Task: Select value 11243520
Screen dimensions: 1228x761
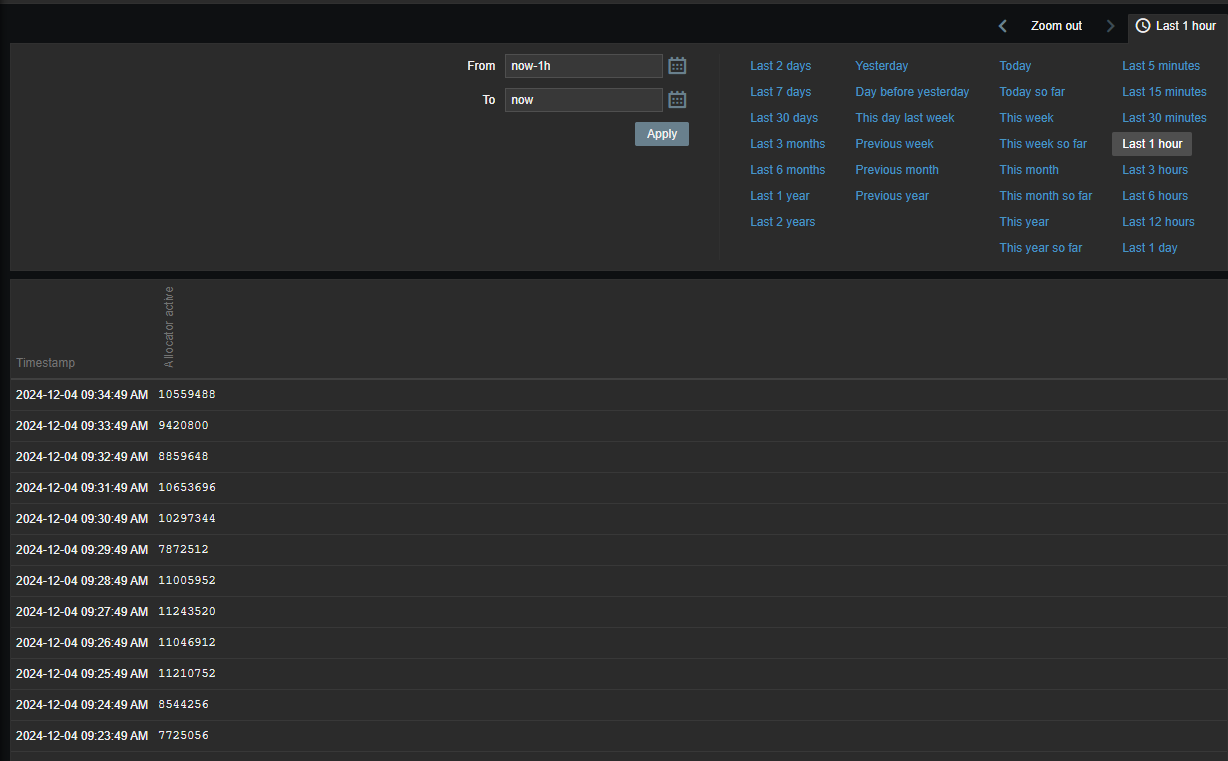Action: point(187,612)
